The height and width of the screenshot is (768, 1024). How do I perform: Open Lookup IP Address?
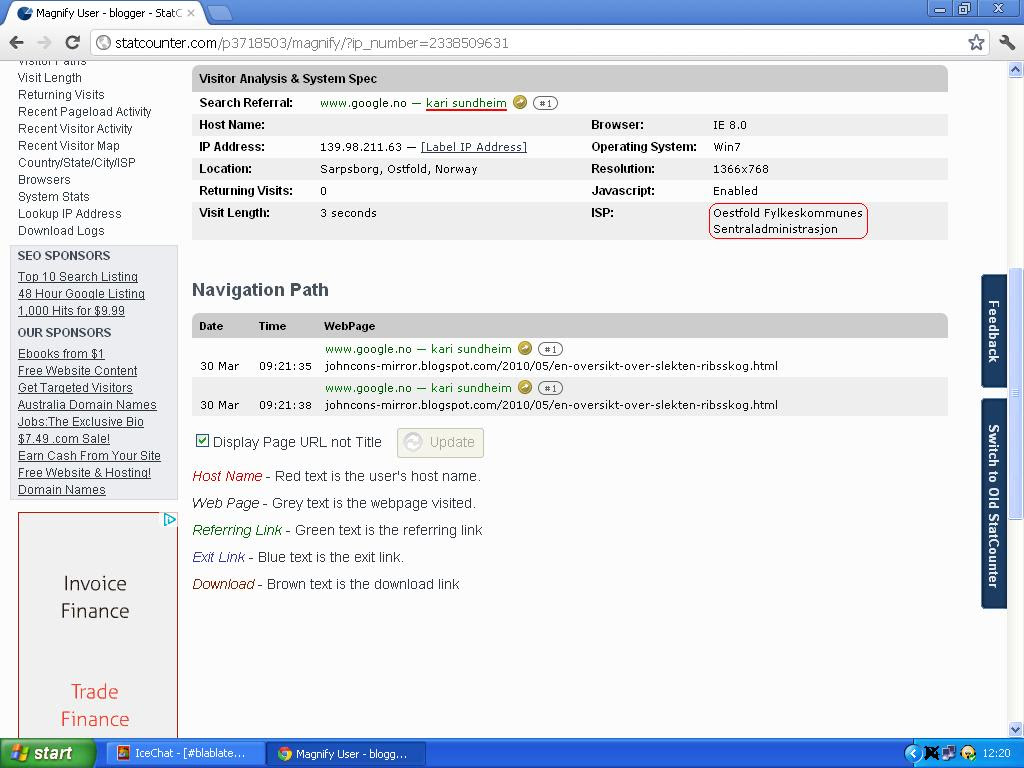pos(69,214)
